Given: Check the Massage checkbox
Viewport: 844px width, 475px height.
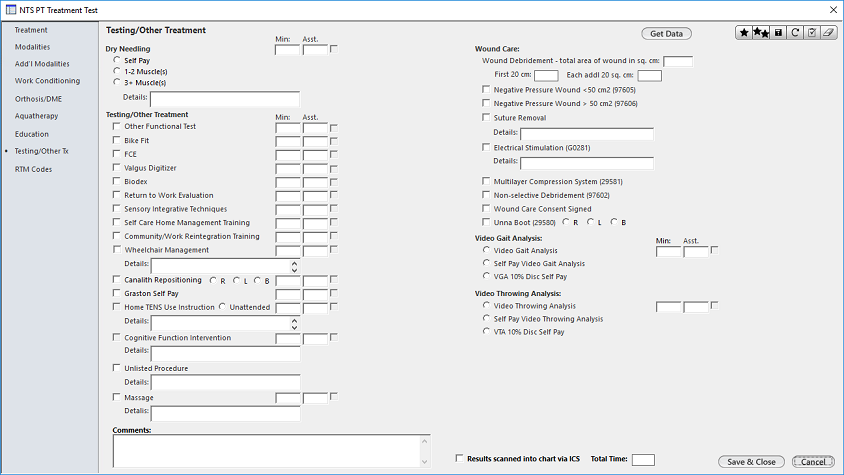Looking at the screenshot, I should click(116, 397).
